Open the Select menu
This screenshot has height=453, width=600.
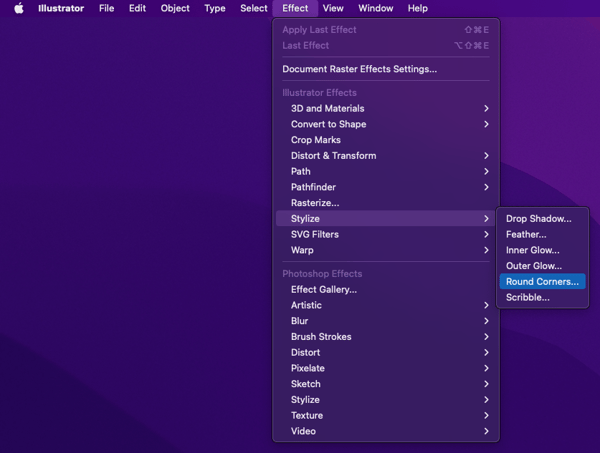[x=254, y=8]
